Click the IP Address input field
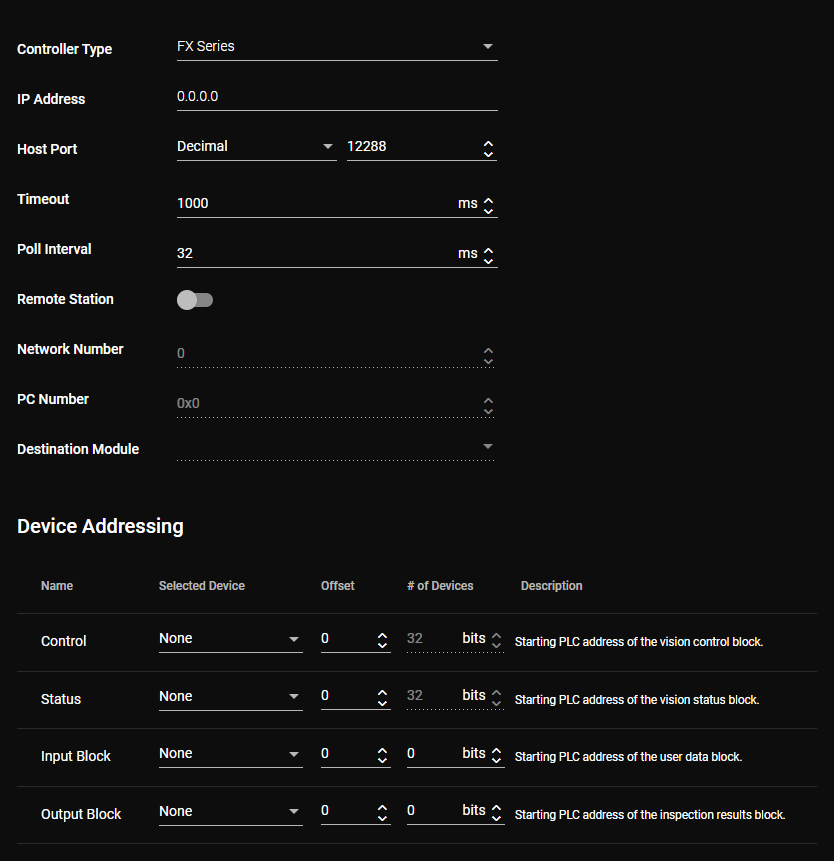The height and width of the screenshot is (861, 834). 336,97
